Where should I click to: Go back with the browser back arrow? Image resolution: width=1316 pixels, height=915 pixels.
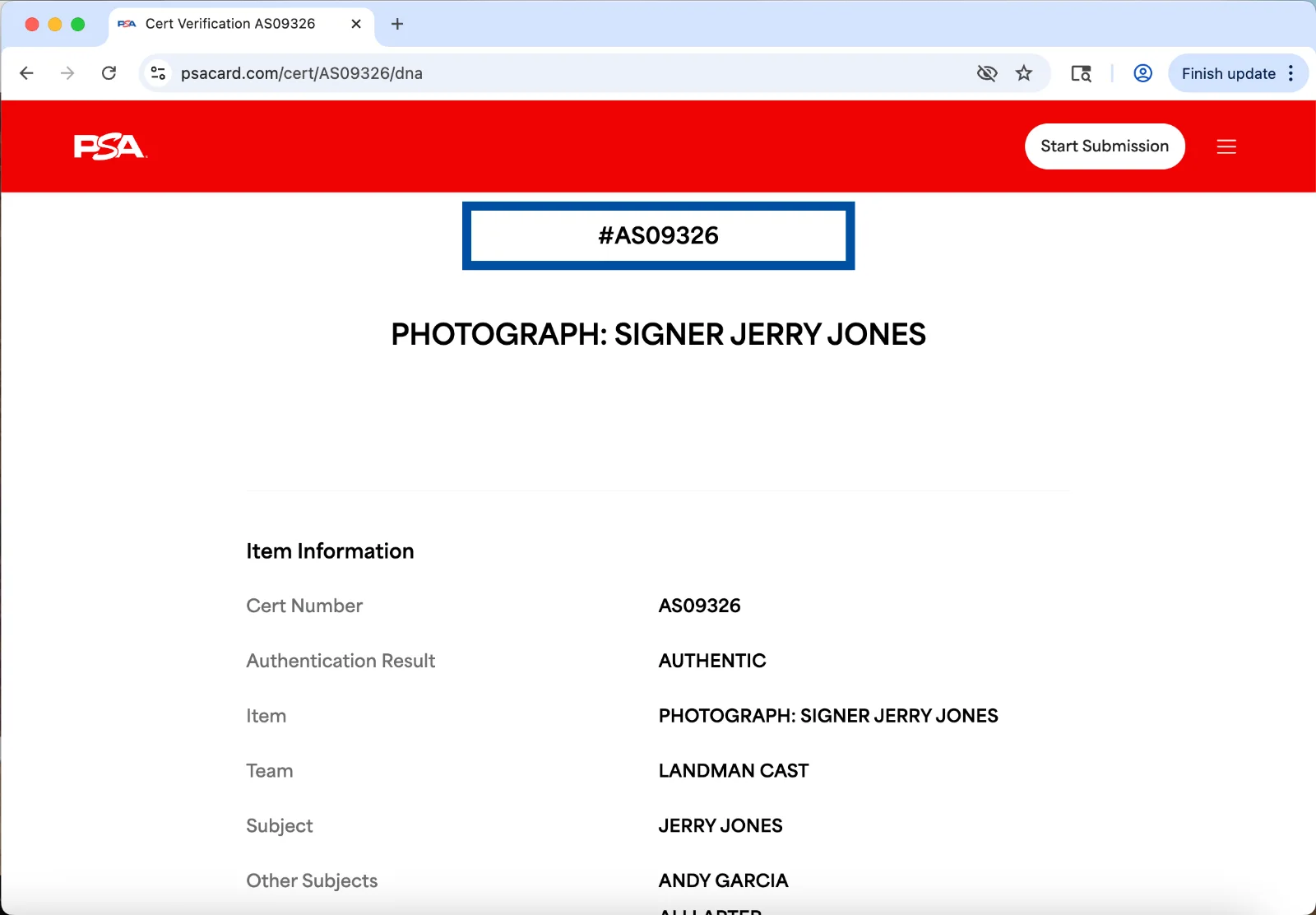pyautogui.click(x=26, y=73)
